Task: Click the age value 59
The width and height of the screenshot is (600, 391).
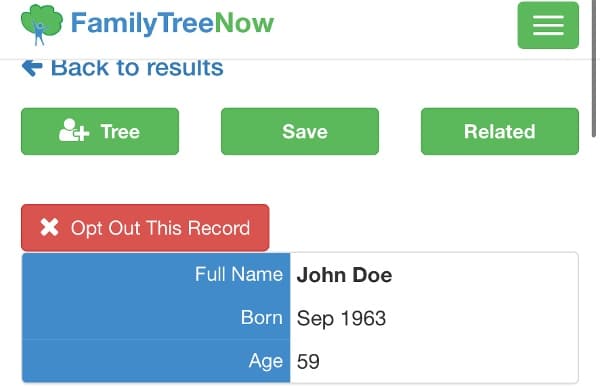Action: [308, 362]
